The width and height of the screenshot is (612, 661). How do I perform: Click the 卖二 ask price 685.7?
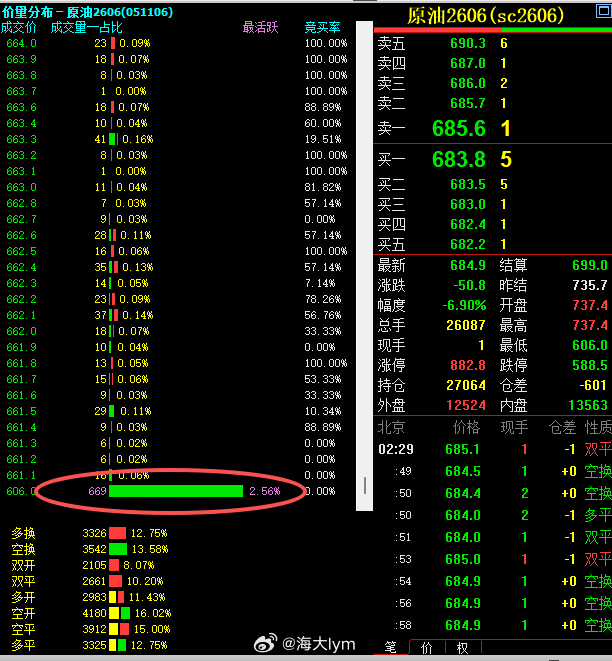tap(468, 103)
